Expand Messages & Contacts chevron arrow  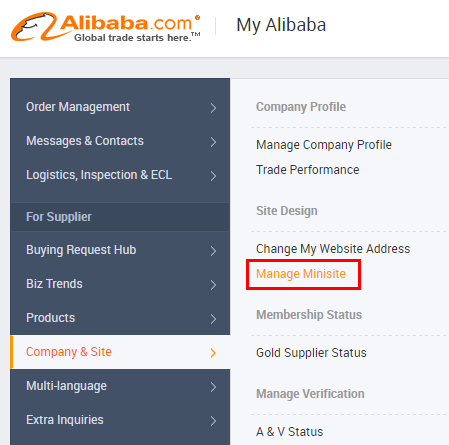[213, 142]
